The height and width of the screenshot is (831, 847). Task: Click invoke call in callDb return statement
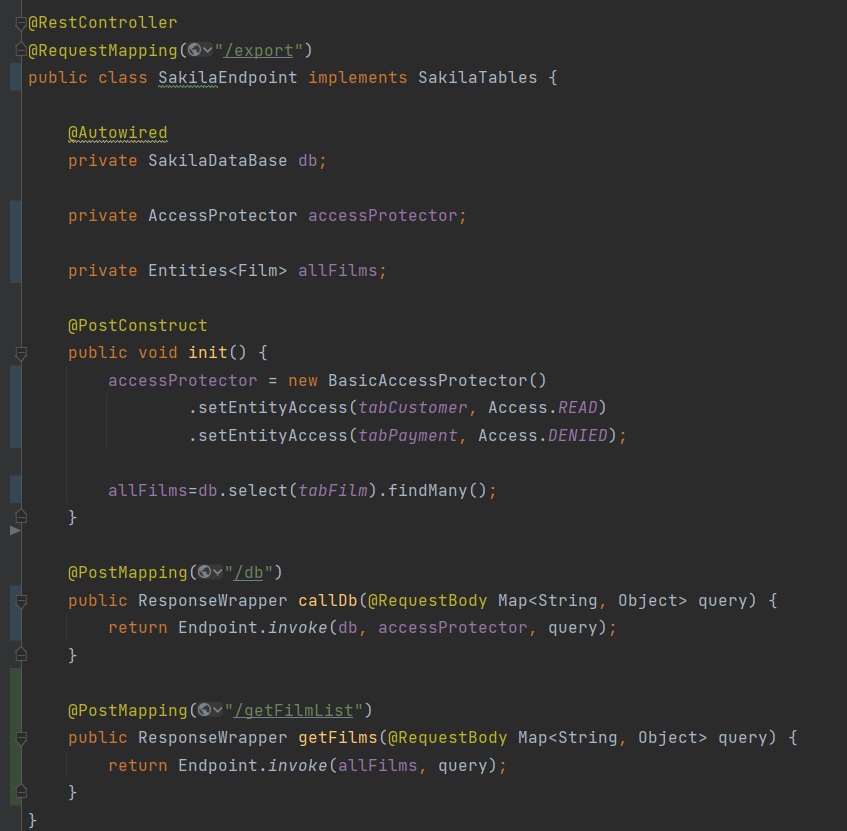click(x=298, y=628)
